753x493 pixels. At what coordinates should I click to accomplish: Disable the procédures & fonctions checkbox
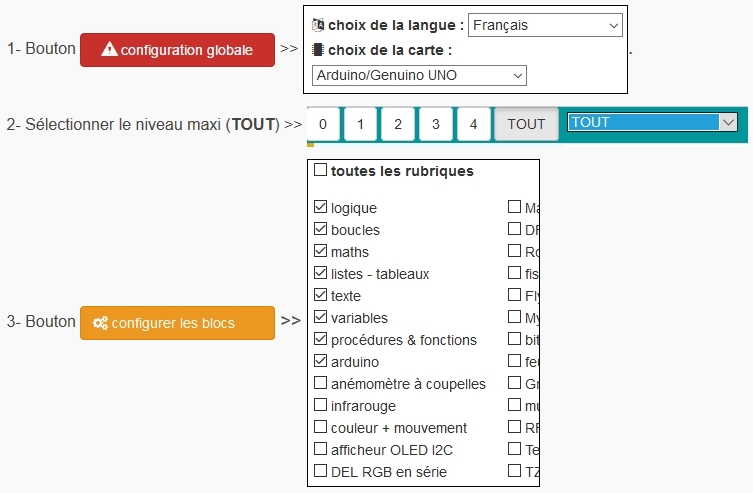tap(320, 339)
